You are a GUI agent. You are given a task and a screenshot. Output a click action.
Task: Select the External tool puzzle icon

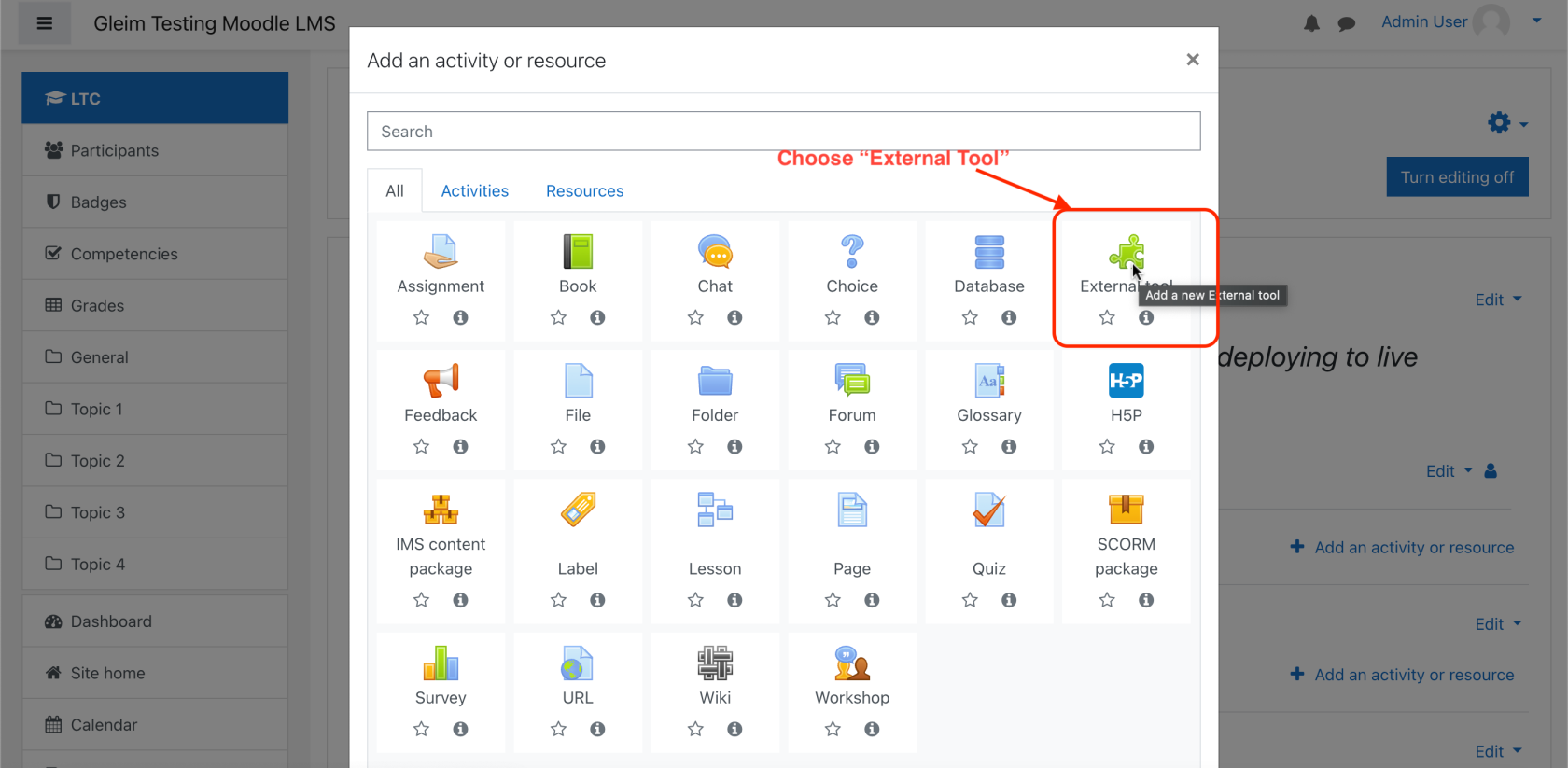[x=1127, y=252]
